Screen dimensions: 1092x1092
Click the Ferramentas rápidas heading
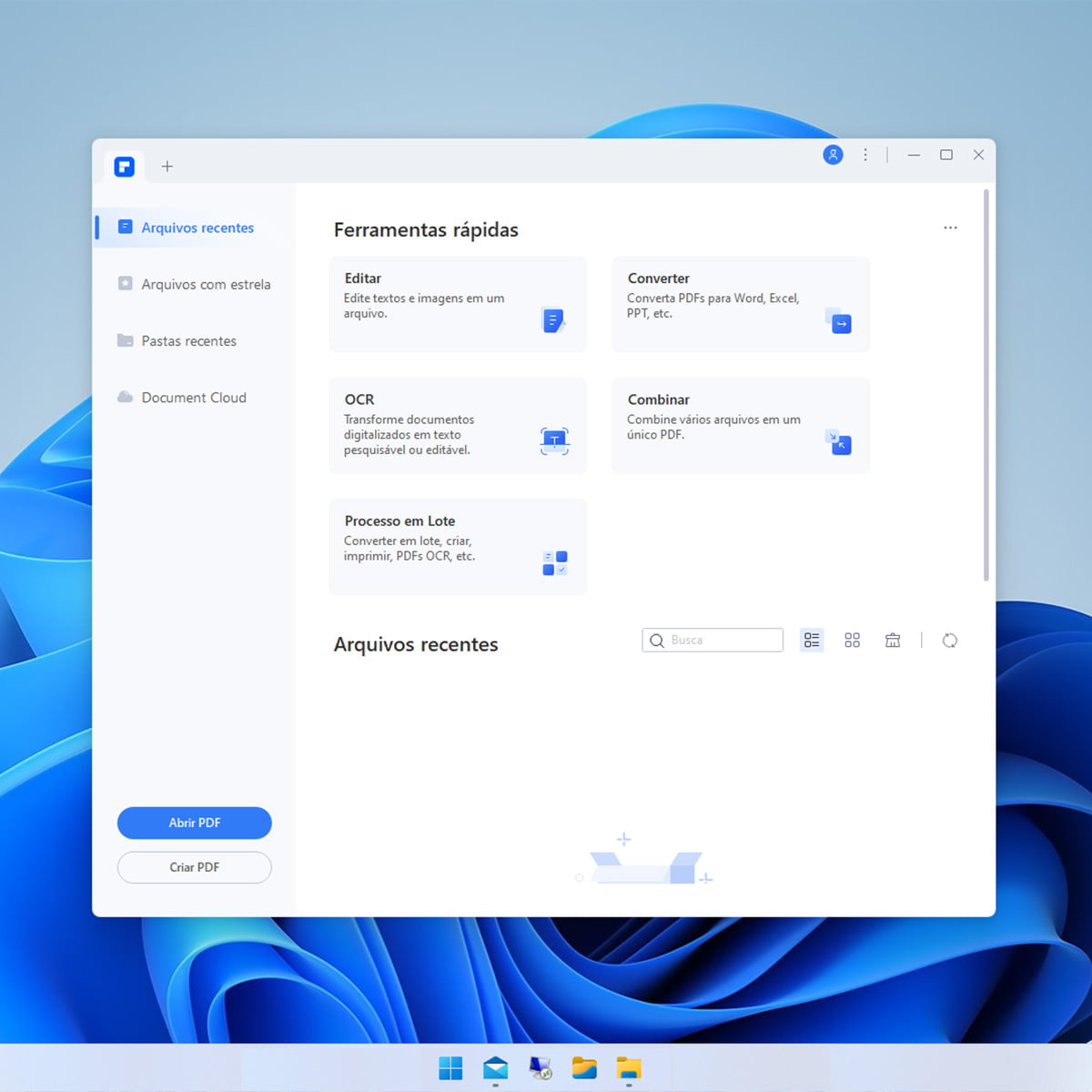(x=426, y=230)
